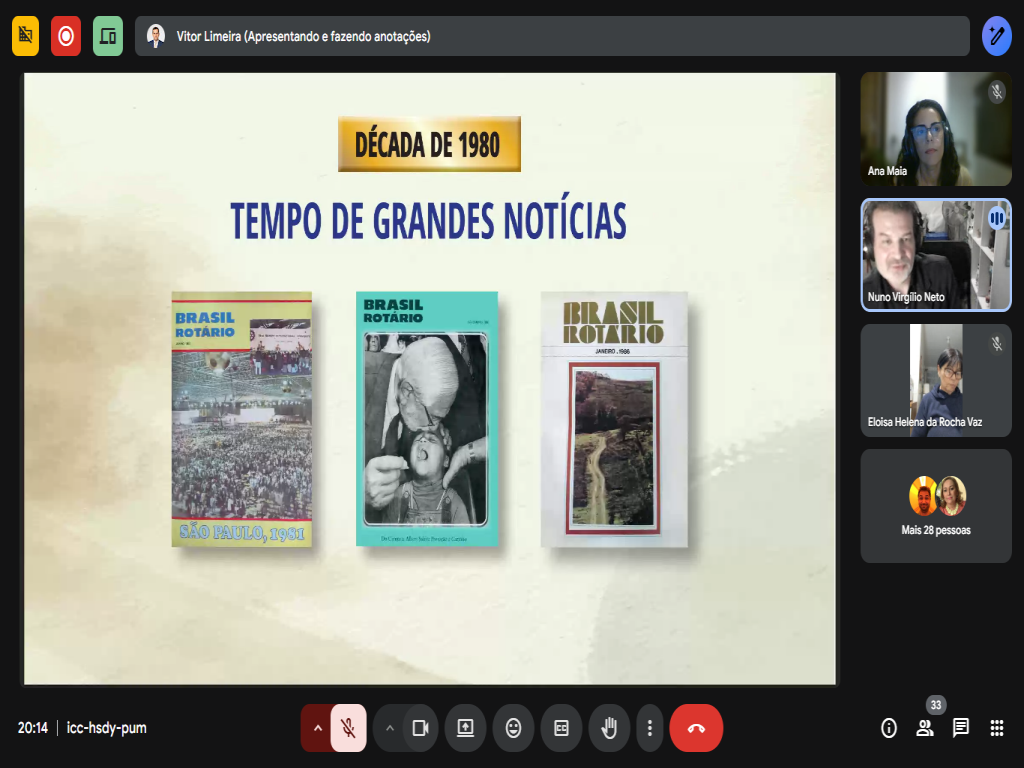
Task: Click Nuno Virgílio Neto's video tile
Action: pyautogui.click(x=936, y=254)
